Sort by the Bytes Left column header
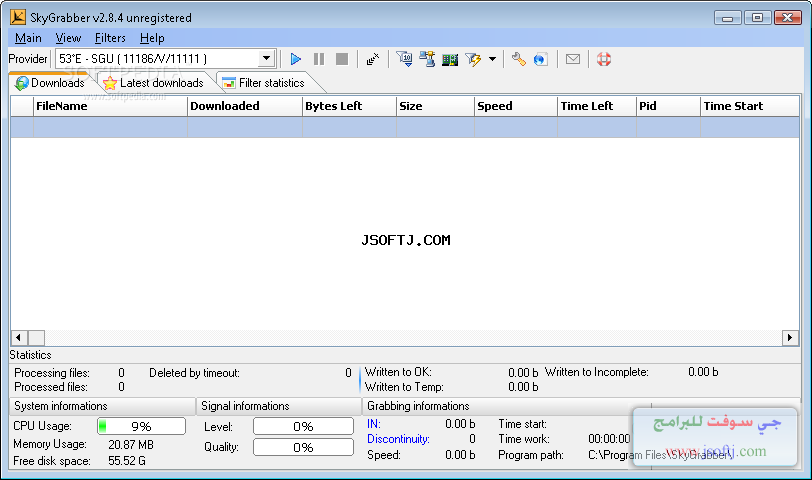 [x=349, y=106]
